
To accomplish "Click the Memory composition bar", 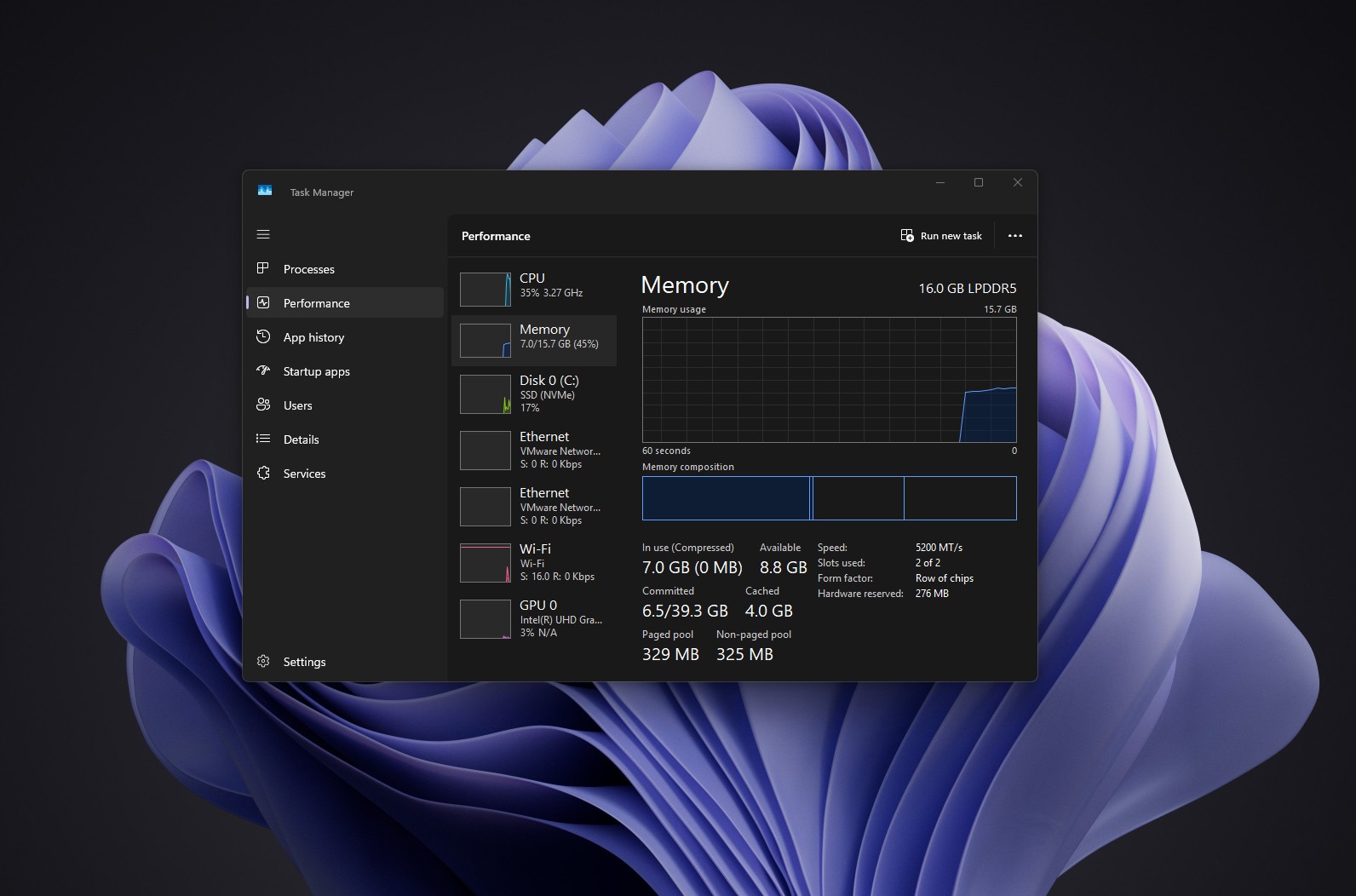I will pyautogui.click(x=830, y=498).
